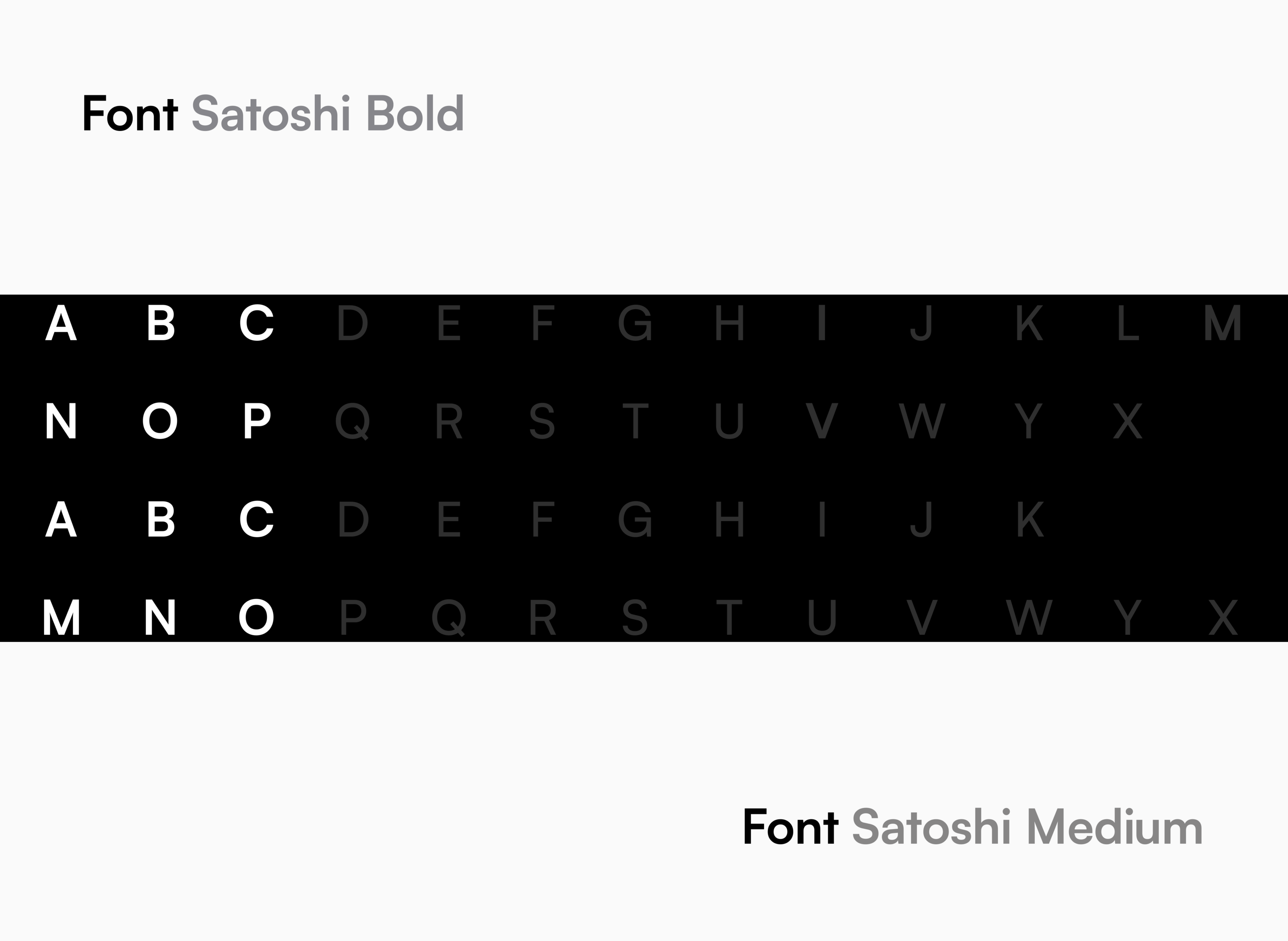Image resolution: width=1288 pixels, height=941 pixels.
Task: Select the white letter P
Action: click(x=257, y=422)
